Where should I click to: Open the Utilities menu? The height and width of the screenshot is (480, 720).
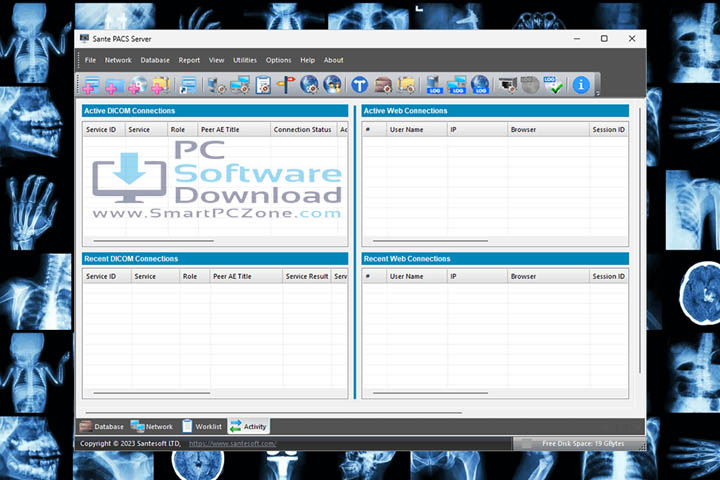(245, 60)
